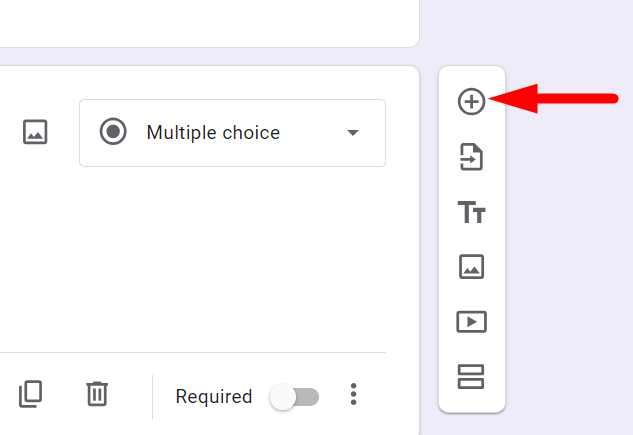The image size is (633, 435).
Task: Add a new section to the form
Action: (471, 376)
